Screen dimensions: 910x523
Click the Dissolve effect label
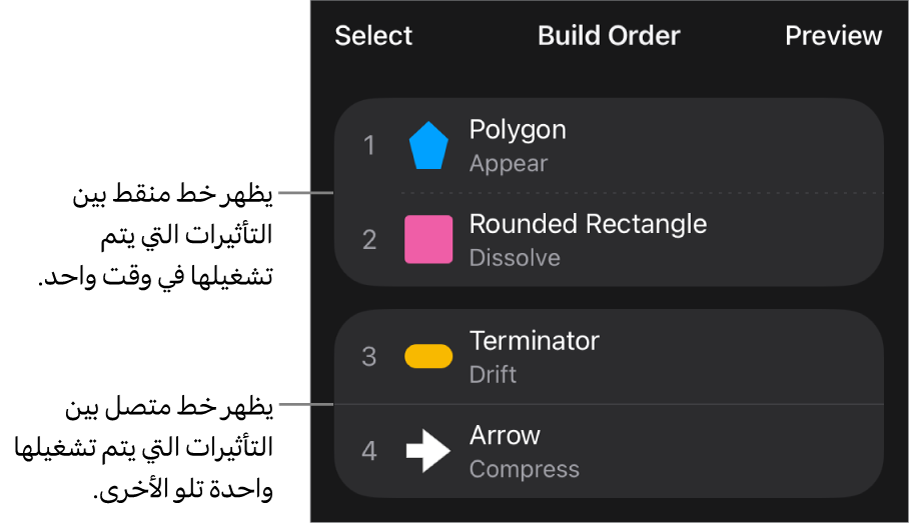(514, 258)
